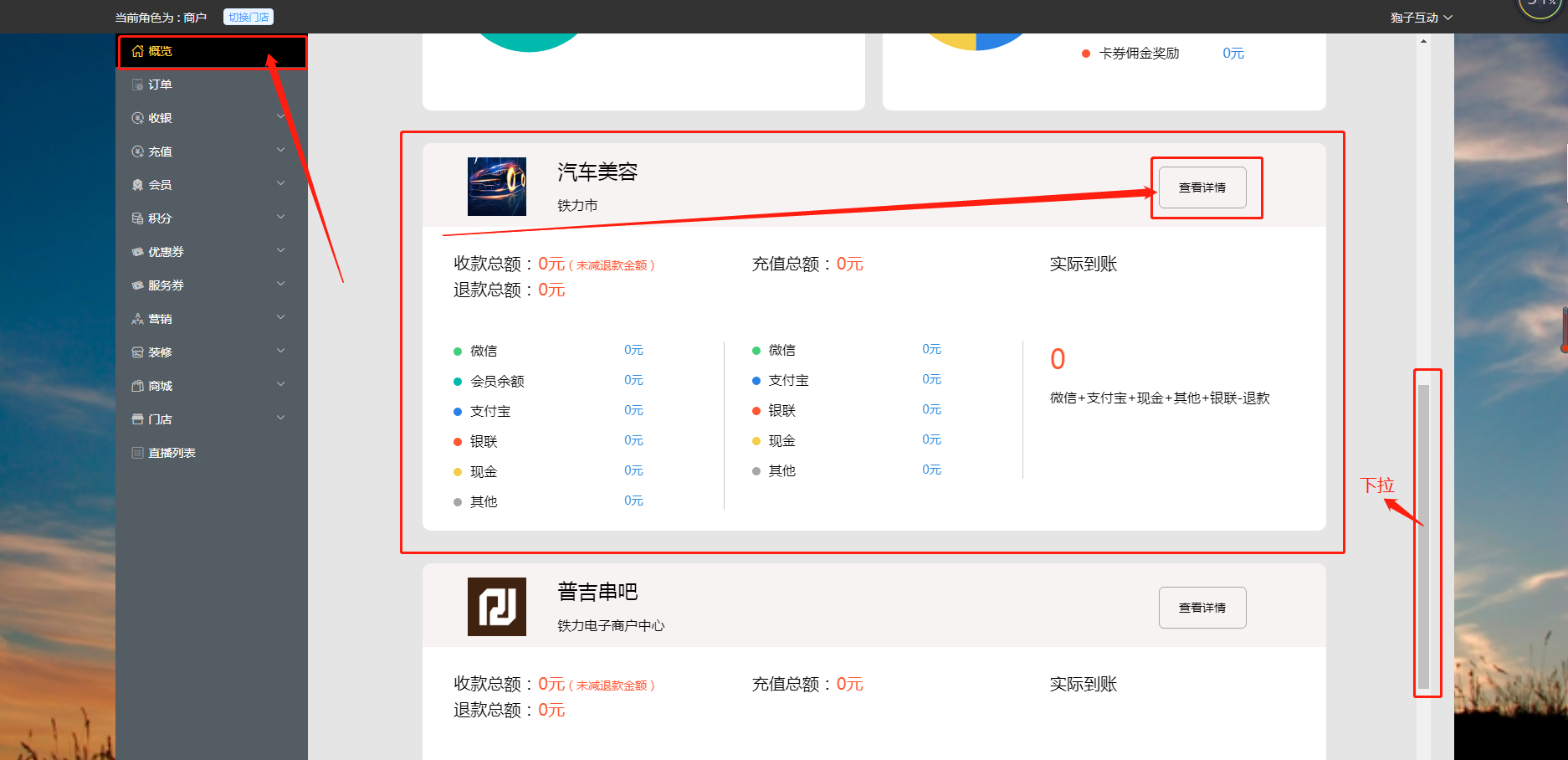
Task: Click the 商城 mall icon
Action: click(137, 386)
